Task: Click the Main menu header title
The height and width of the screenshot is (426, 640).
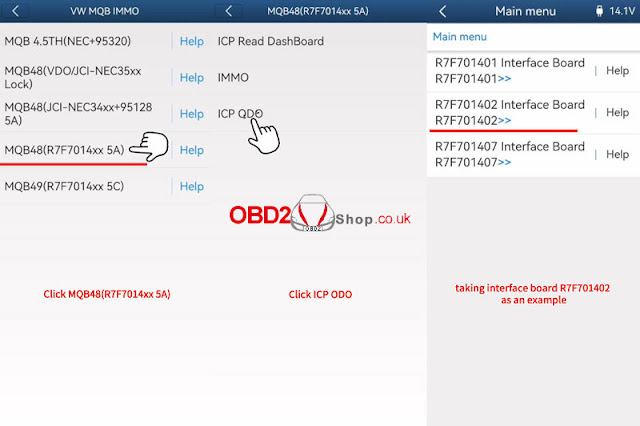Action: [525, 11]
